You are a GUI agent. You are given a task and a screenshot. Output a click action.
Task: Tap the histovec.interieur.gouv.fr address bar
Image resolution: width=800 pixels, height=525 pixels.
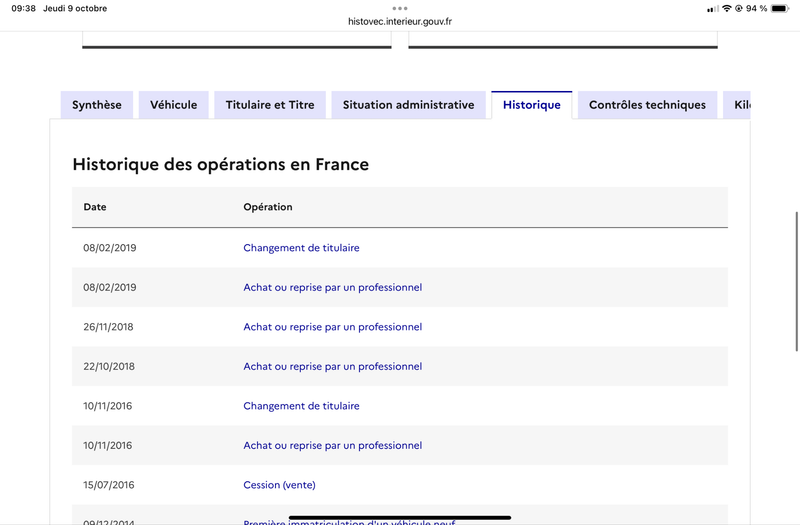(400, 21)
